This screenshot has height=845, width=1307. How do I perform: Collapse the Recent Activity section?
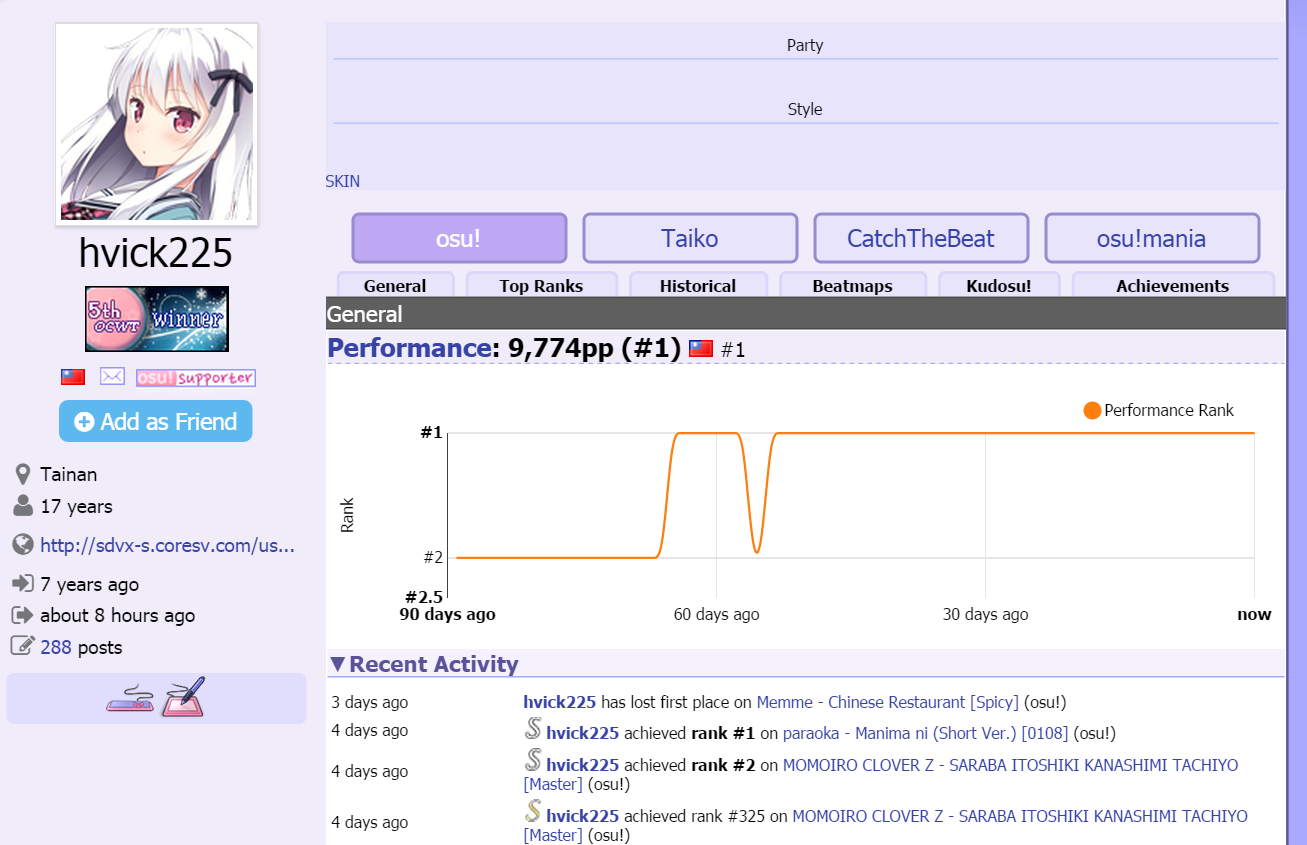pos(424,664)
